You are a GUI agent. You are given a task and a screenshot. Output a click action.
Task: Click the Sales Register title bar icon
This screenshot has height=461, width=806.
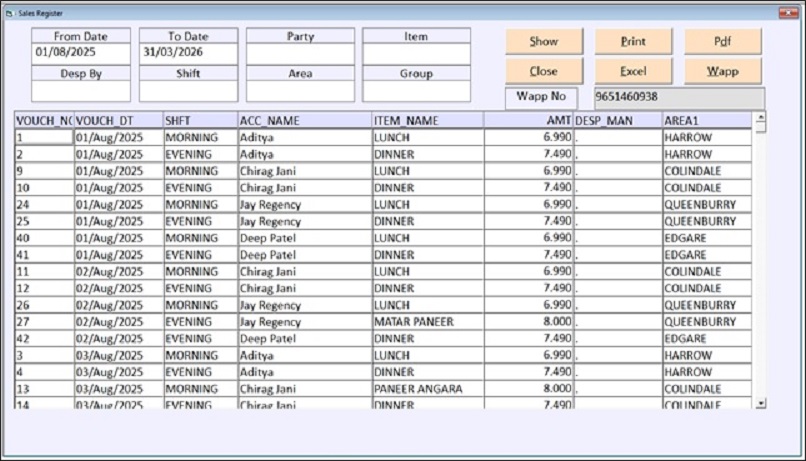pyautogui.click(x=9, y=13)
